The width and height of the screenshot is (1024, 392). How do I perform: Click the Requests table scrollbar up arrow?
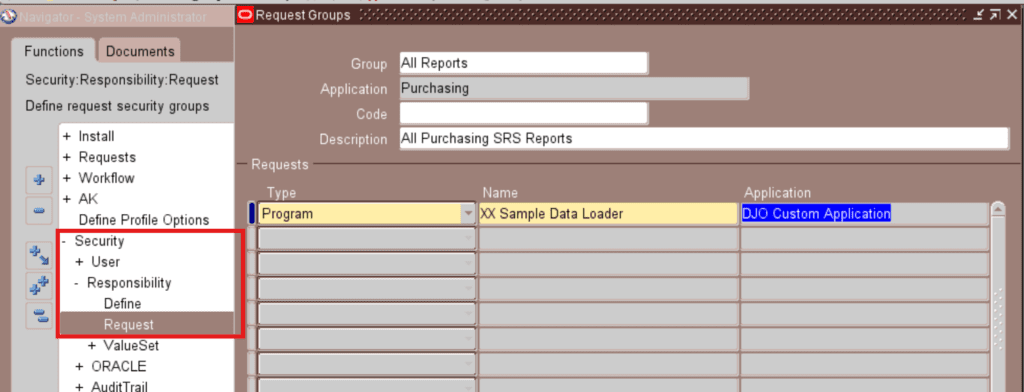coord(997,210)
